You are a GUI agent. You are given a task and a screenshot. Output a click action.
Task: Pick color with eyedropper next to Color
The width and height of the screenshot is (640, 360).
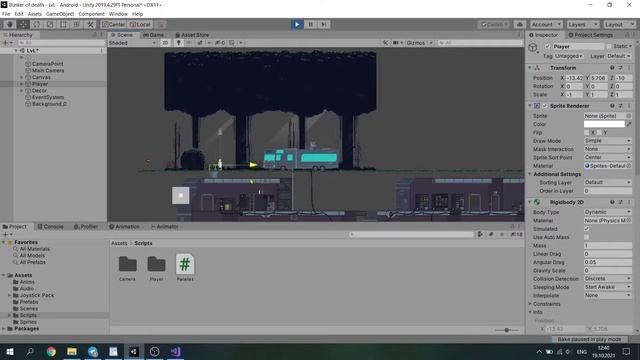pos(629,124)
